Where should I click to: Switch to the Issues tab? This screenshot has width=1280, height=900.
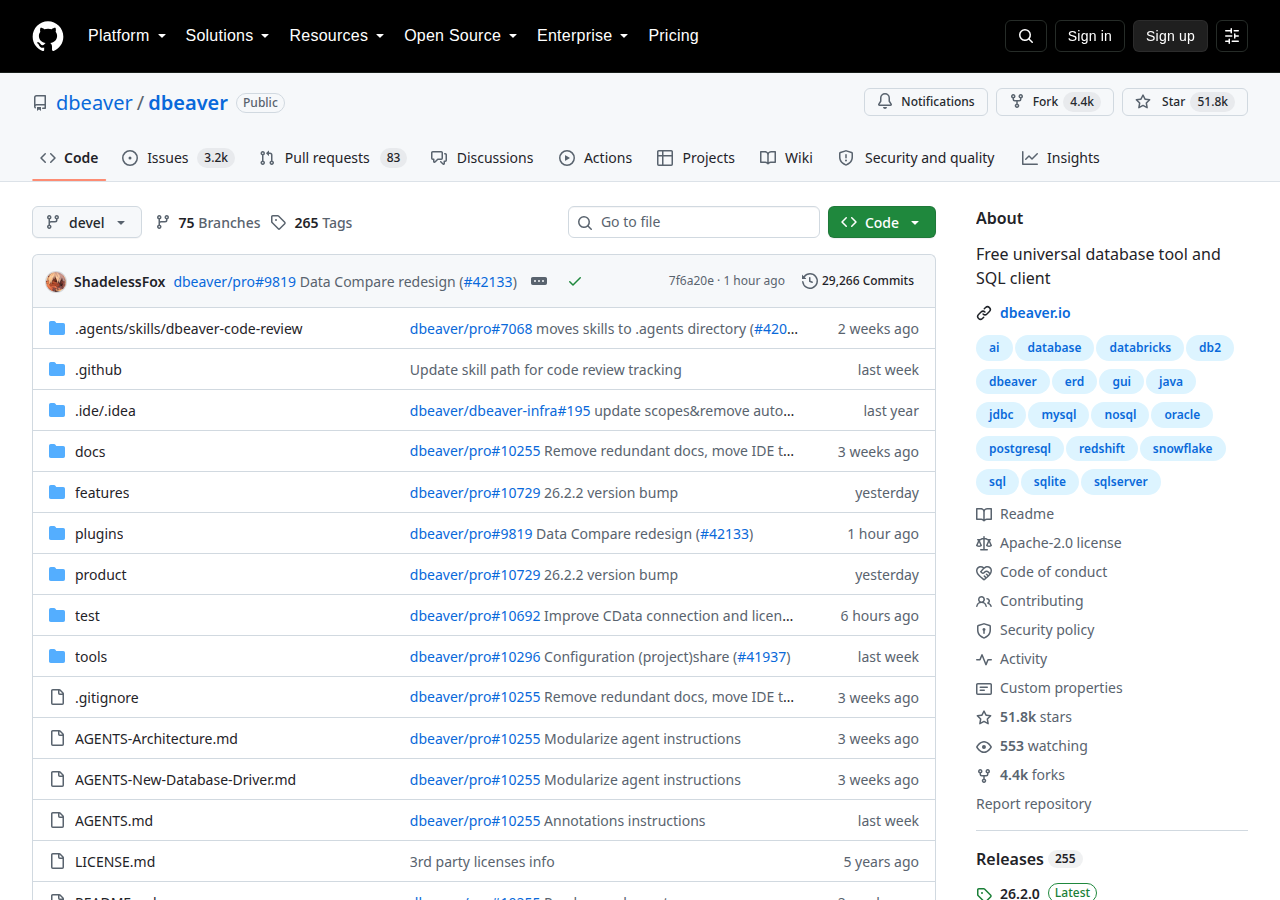pyautogui.click(x=178, y=158)
